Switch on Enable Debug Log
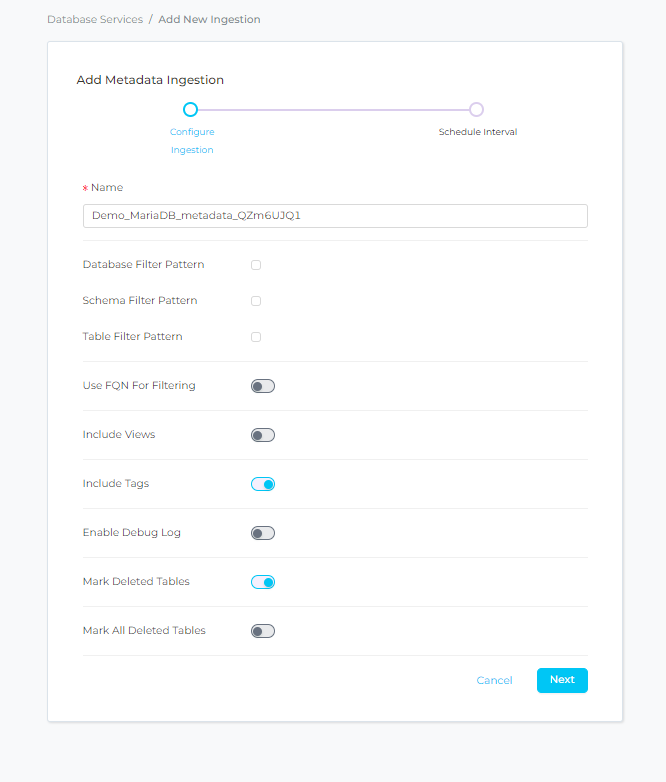 [263, 533]
